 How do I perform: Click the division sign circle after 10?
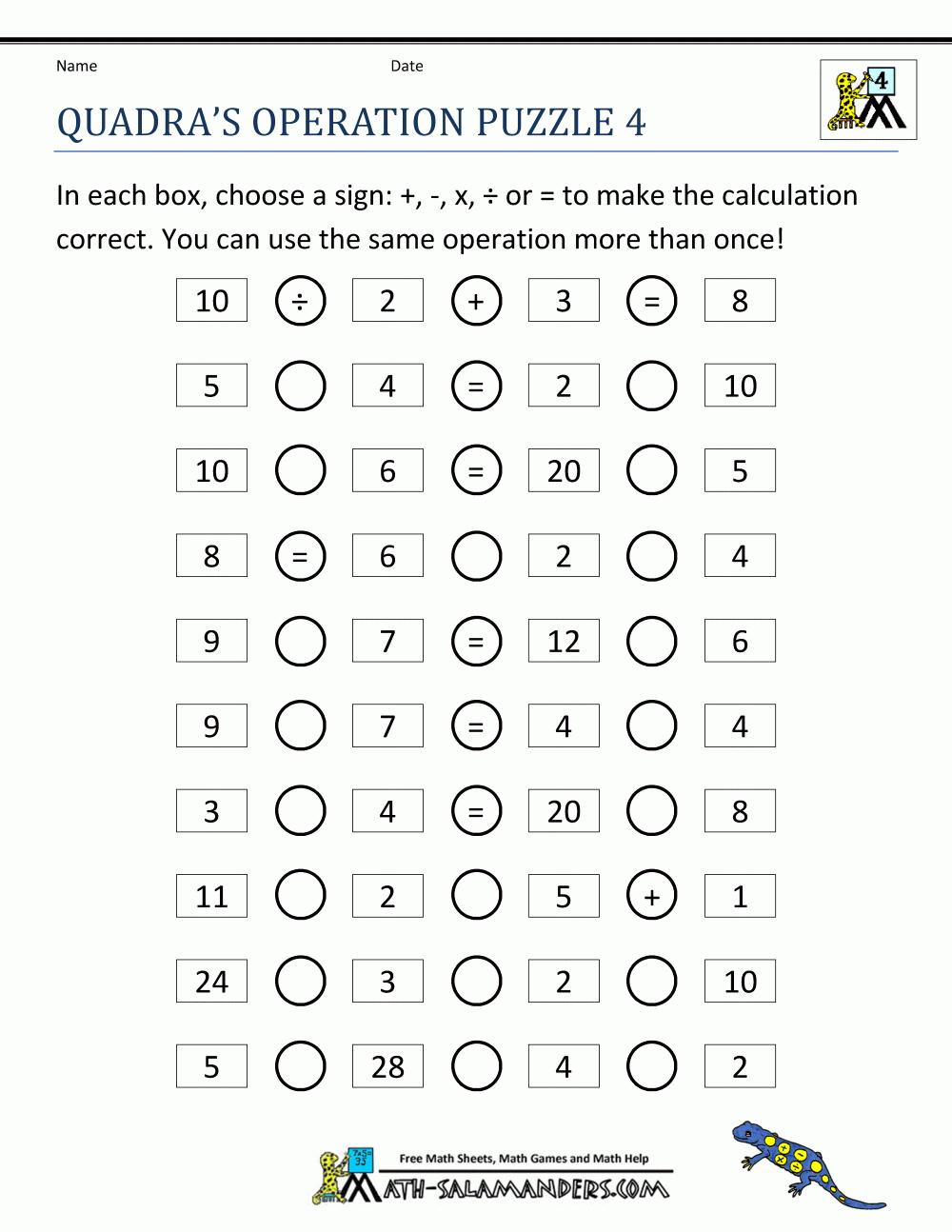[x=300, y=301]
